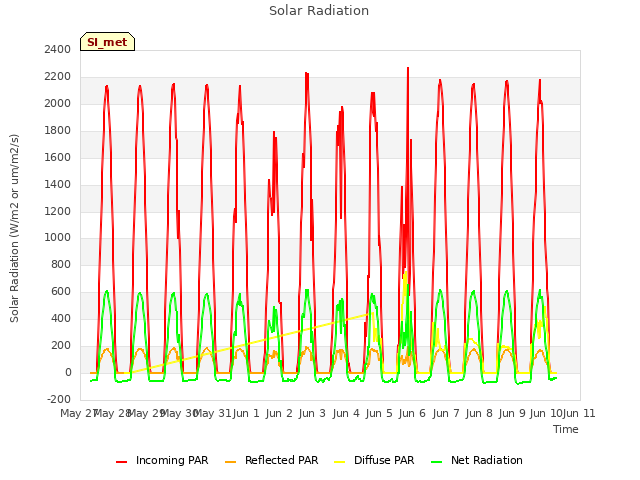The width and height of the screenshot is (640, 480).
Task: Click the Jun 5 x-axis date label
Action: (379, 413)
